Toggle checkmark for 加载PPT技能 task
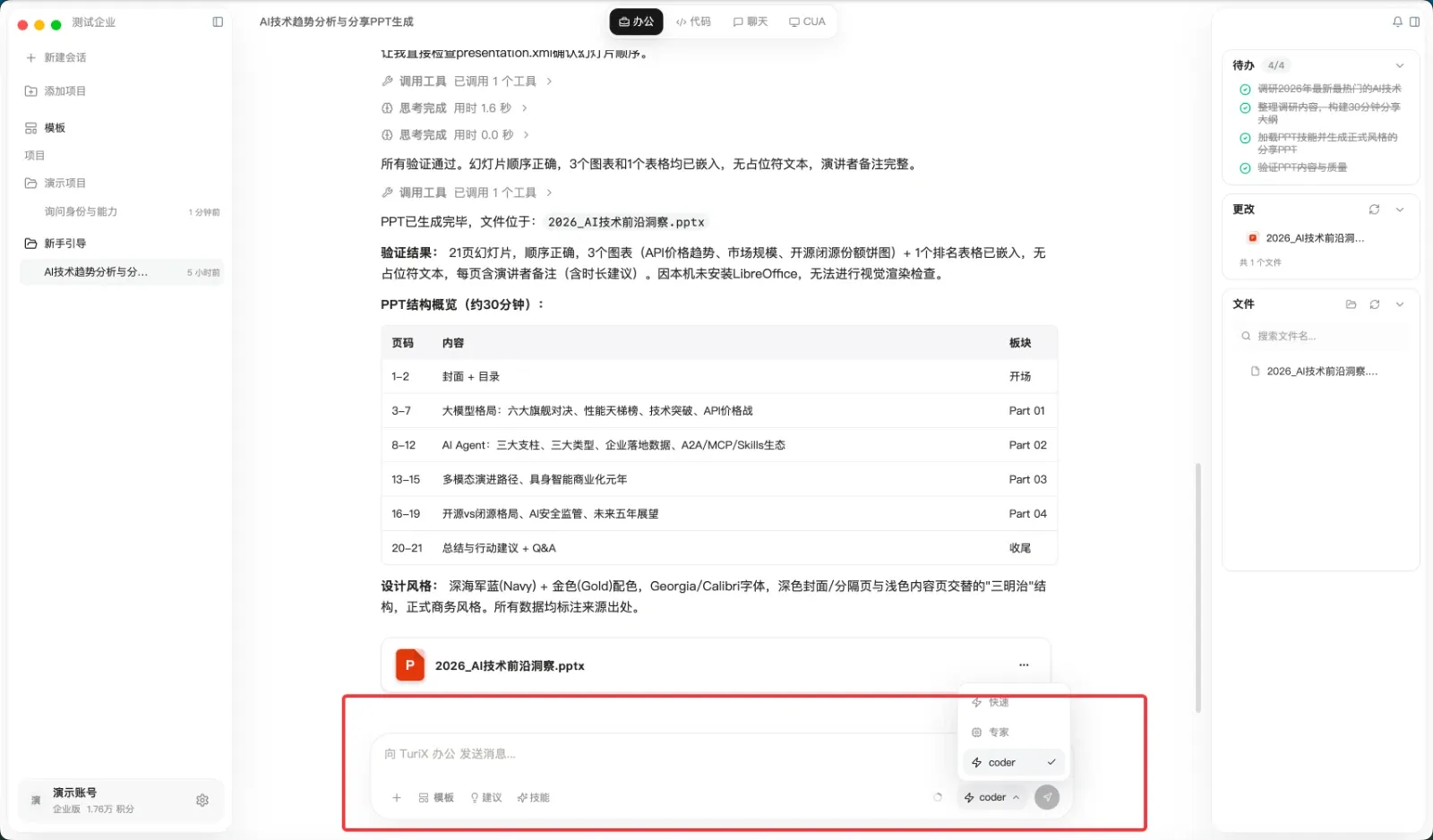The width and height of the screenshot is (1433, 840). click(x=1245, y=138)
